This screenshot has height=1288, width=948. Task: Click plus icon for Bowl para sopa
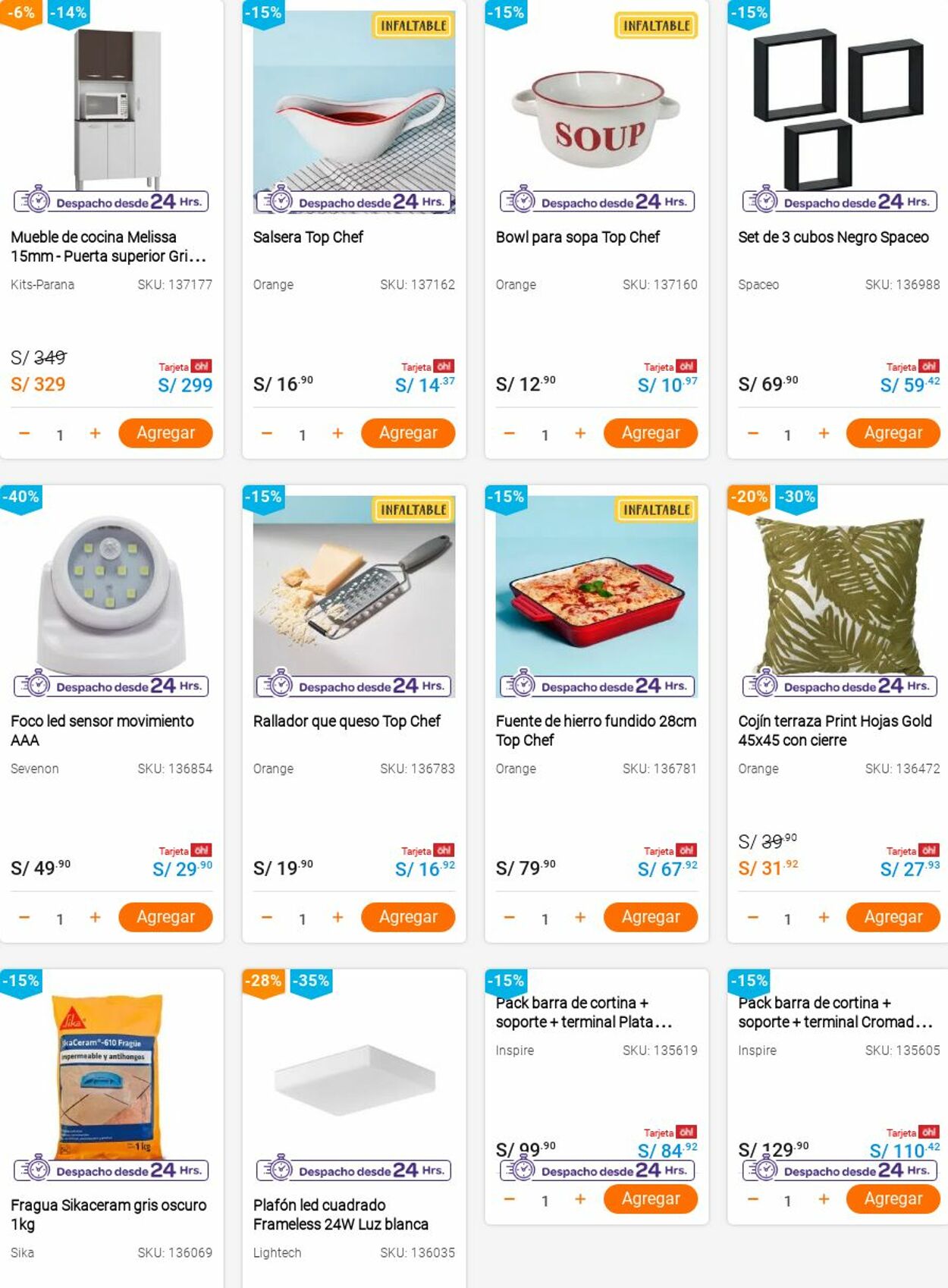580,434
